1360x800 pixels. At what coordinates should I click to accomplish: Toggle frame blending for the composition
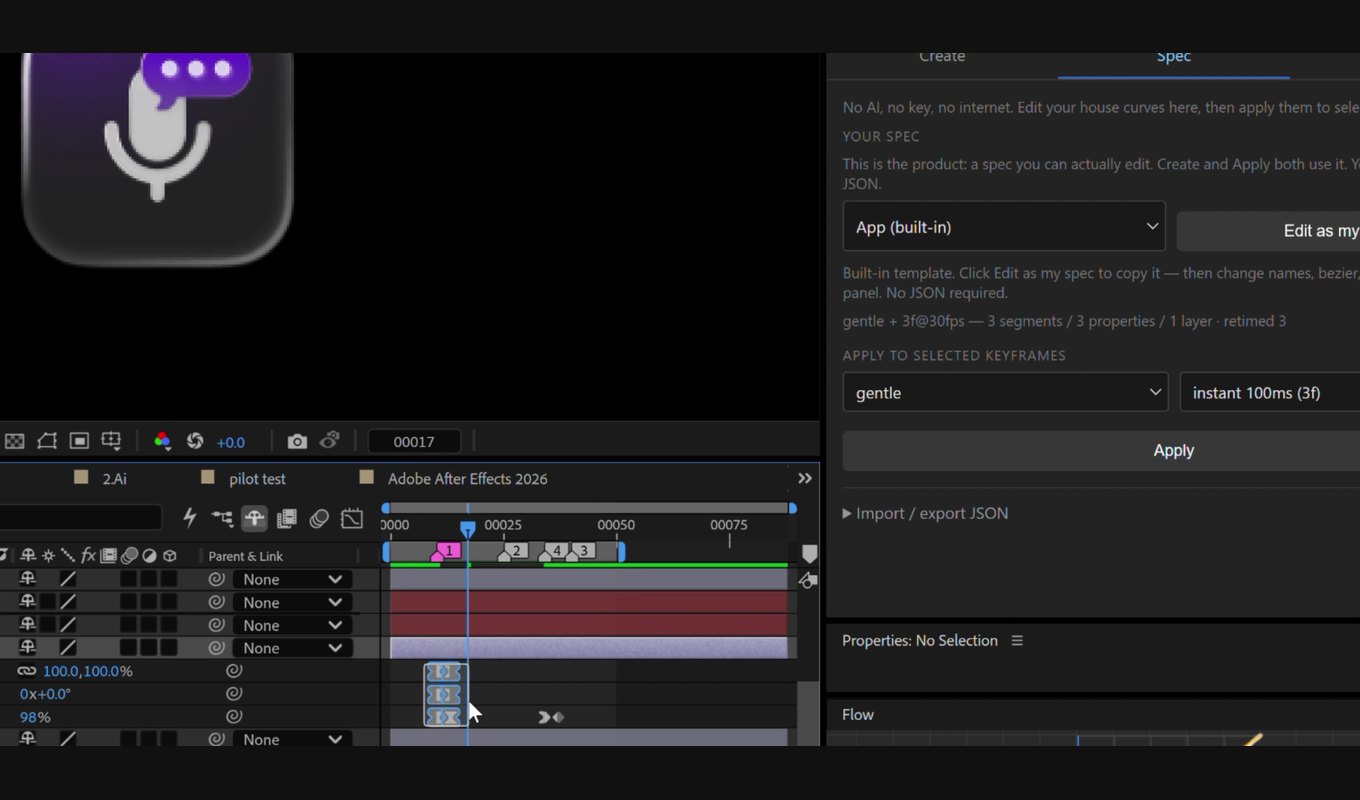(286, 518)
